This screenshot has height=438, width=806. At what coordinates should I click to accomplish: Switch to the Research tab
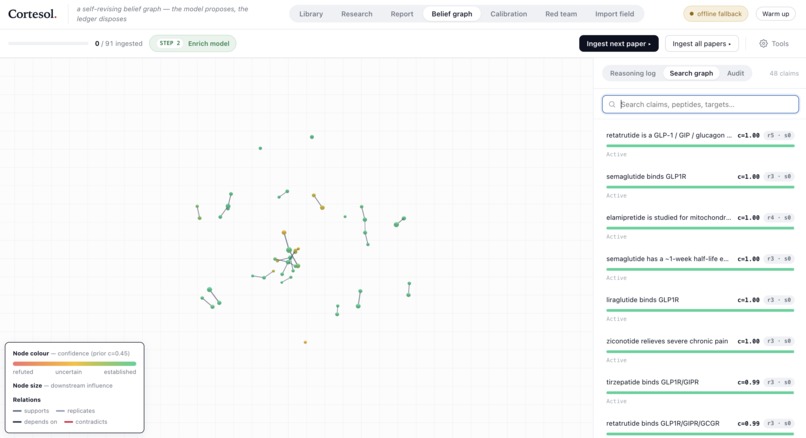(357, 14)
